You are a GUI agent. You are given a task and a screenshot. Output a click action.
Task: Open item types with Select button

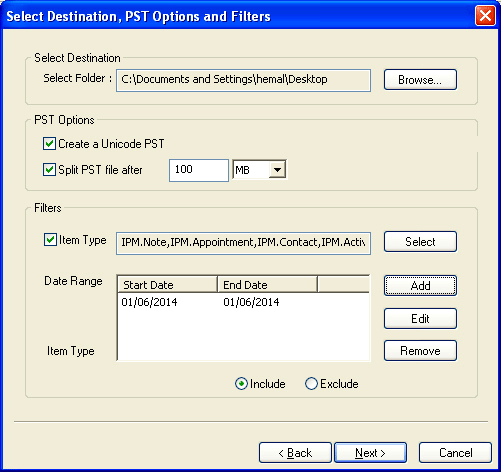420,242
